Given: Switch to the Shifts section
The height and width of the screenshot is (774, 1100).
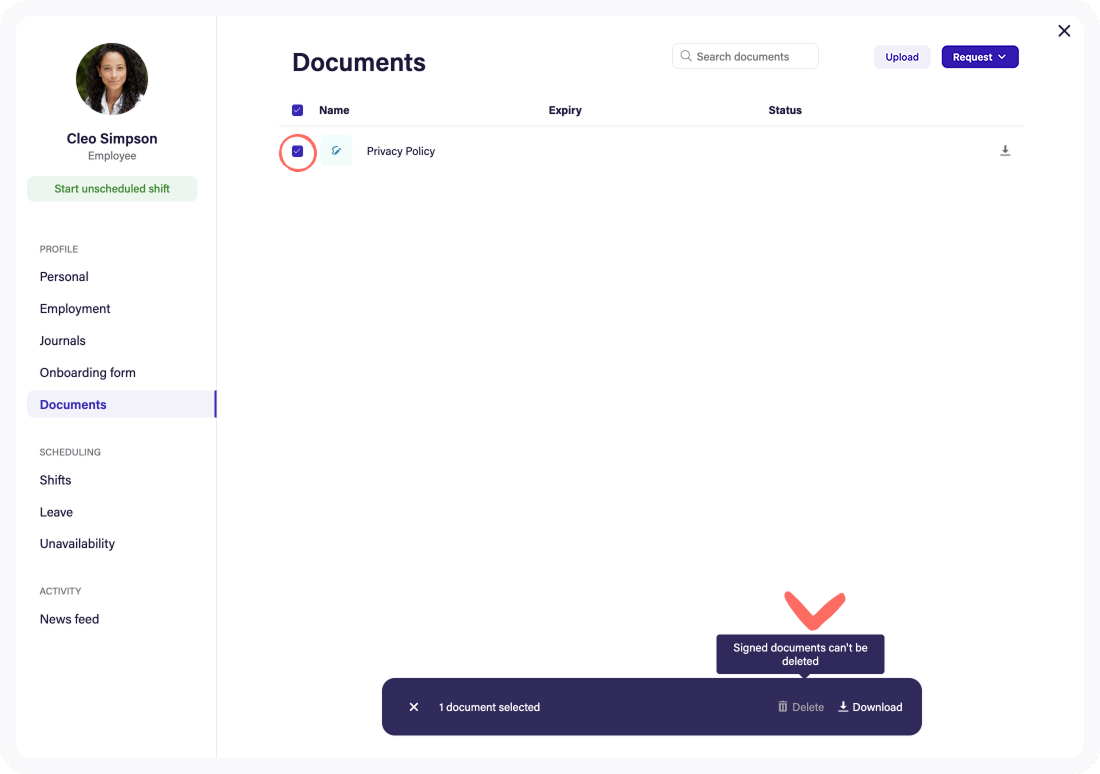Looking at the screenshot, I should click(55, 480).
